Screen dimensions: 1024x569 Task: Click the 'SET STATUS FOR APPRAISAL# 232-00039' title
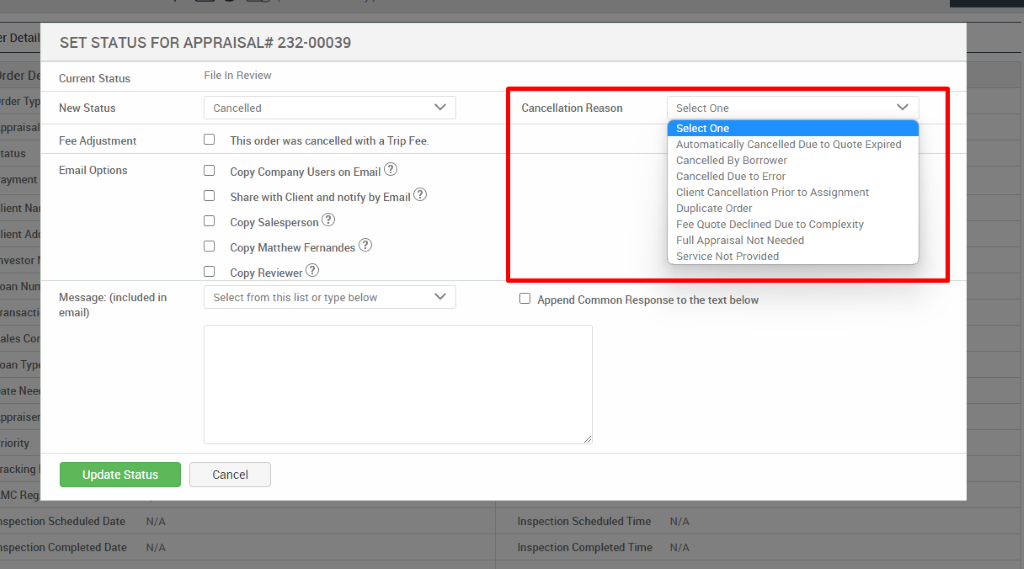(x=205, y=42)
